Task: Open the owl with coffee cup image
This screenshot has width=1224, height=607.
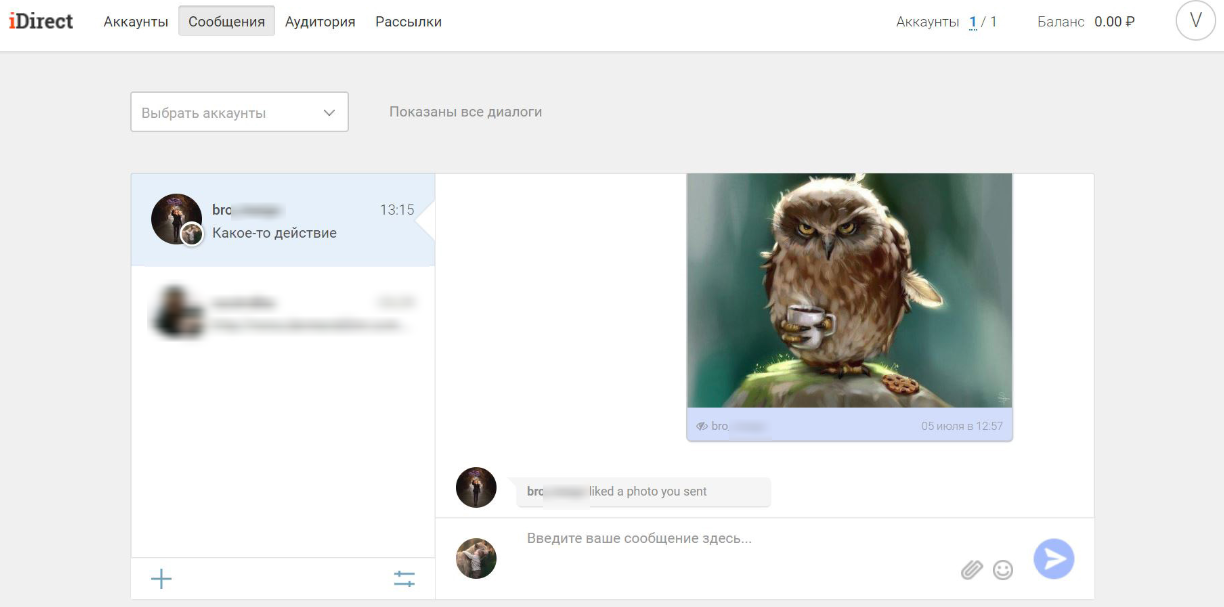Action: point(849,290)
